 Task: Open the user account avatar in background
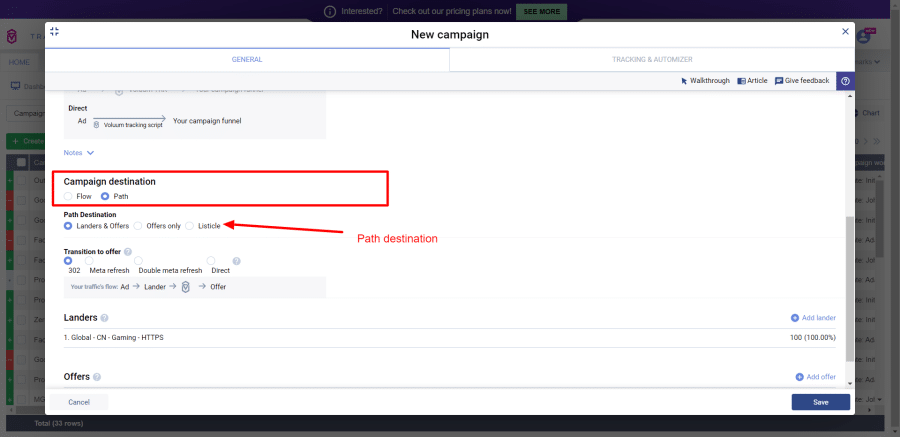tap(863, 36)
